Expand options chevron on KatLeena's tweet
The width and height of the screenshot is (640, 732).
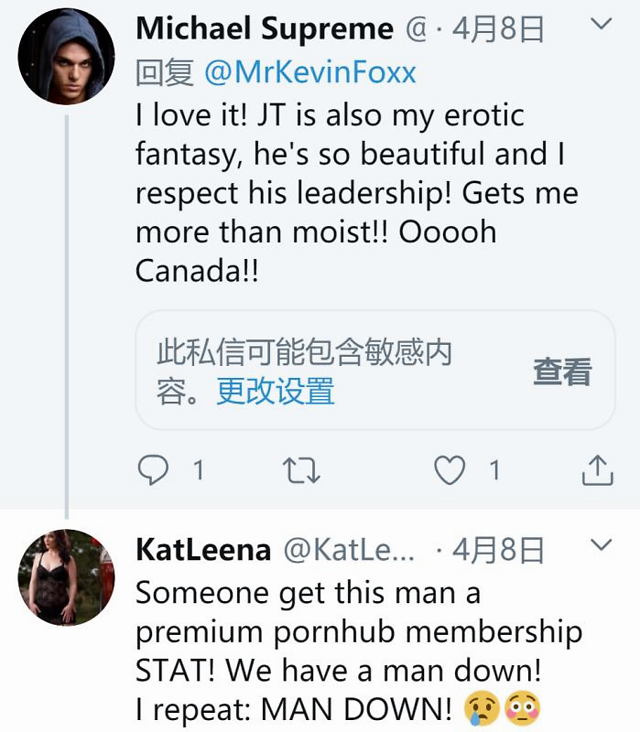coord(600,545)
